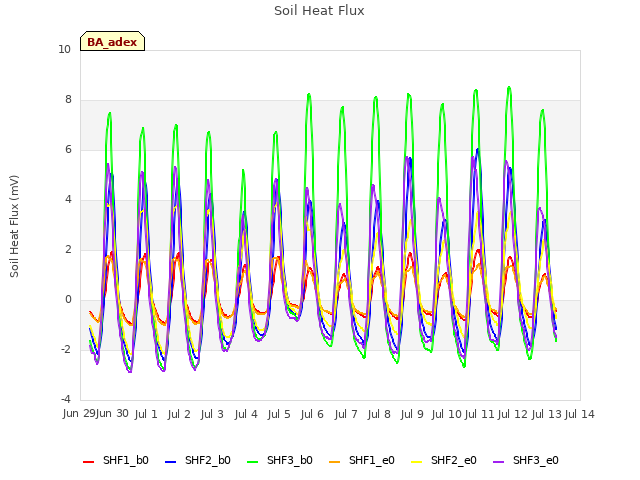Toggle SHF3_b0 series in legend
The image size is (640, 480).
pyautogui.click(x=280, y=460)
